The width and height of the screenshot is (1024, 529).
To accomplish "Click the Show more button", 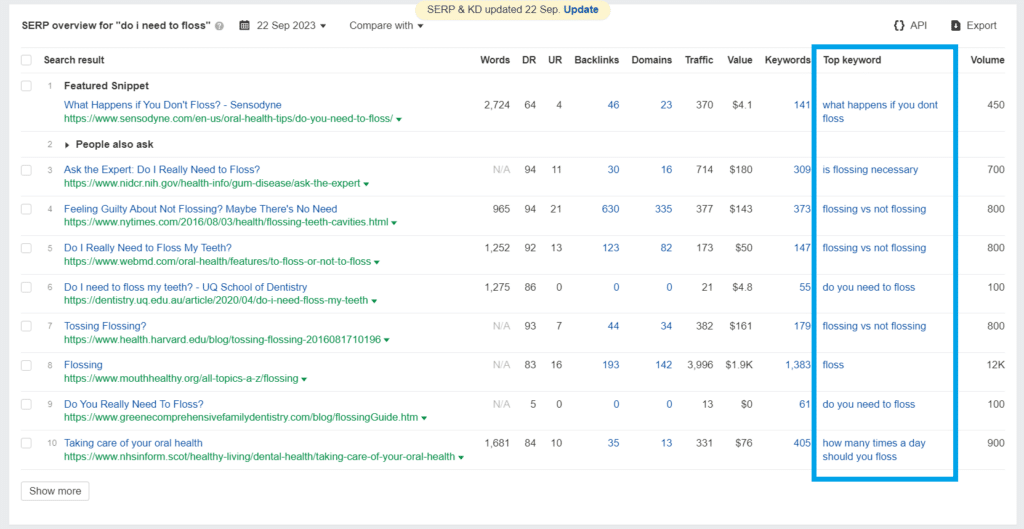I will click(55, 491).
